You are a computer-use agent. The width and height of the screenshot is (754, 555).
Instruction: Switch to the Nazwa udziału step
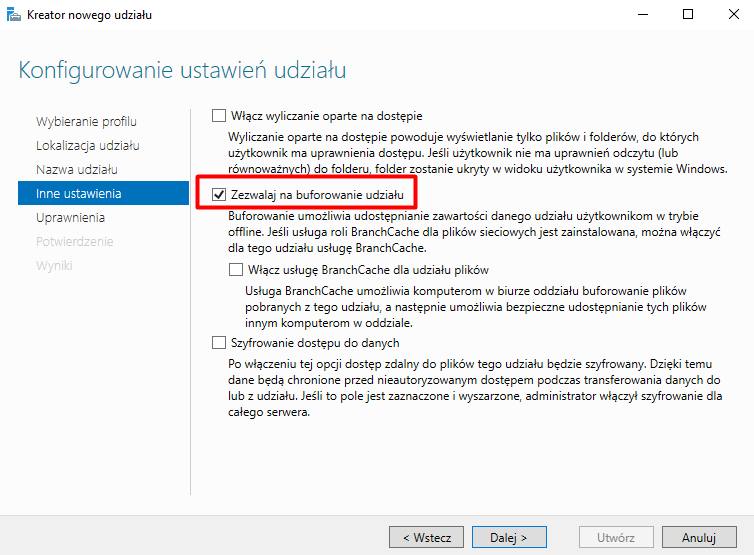point(77,169)
